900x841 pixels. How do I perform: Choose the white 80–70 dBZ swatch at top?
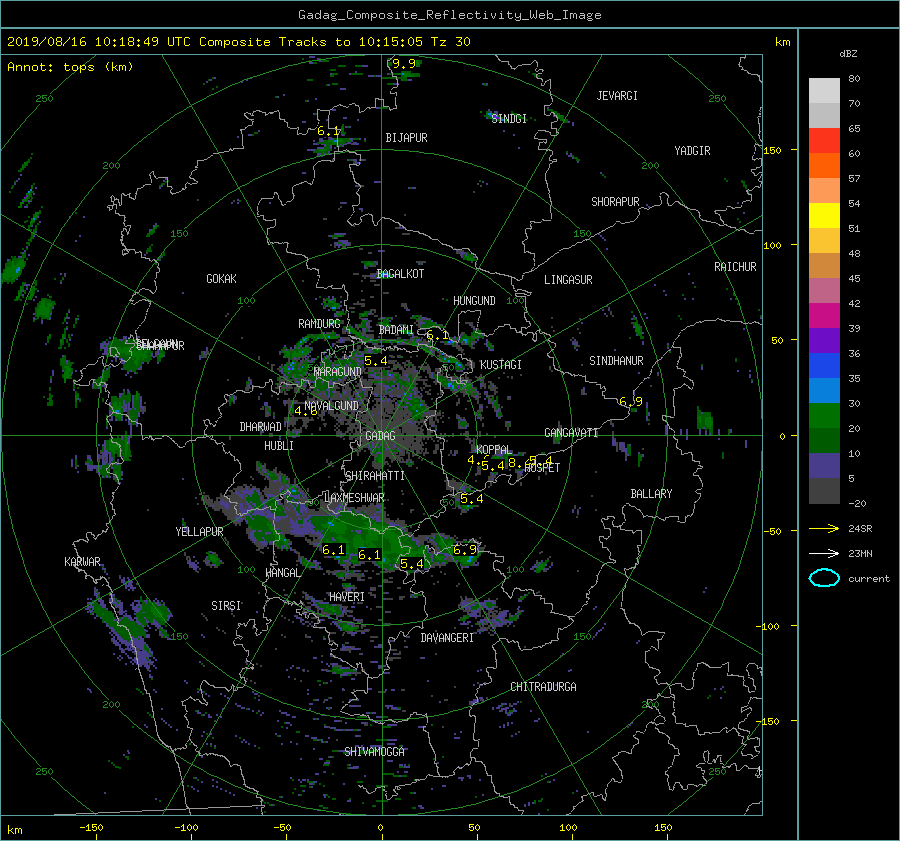point(824,90)
